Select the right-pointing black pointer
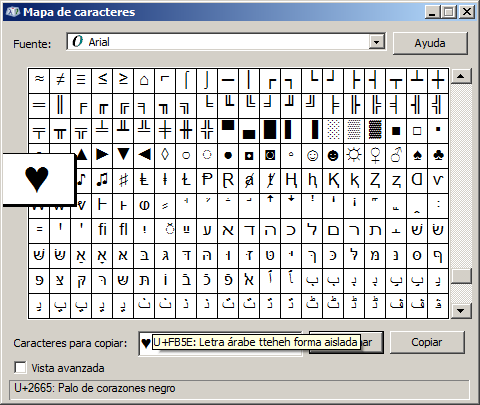Viewport: 480px width, 405px height. [102, 155]
